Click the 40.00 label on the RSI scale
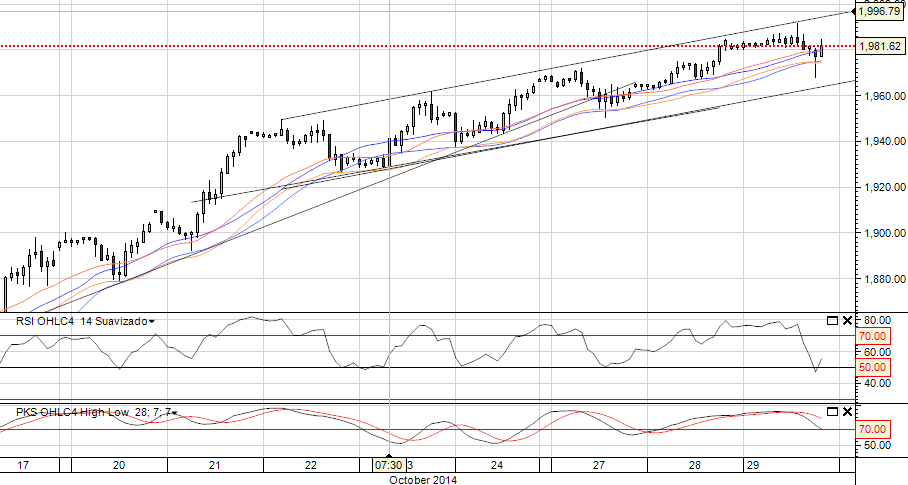Image resolution: width=908 pixels, height=485 pixels. (x=875, y=383)
